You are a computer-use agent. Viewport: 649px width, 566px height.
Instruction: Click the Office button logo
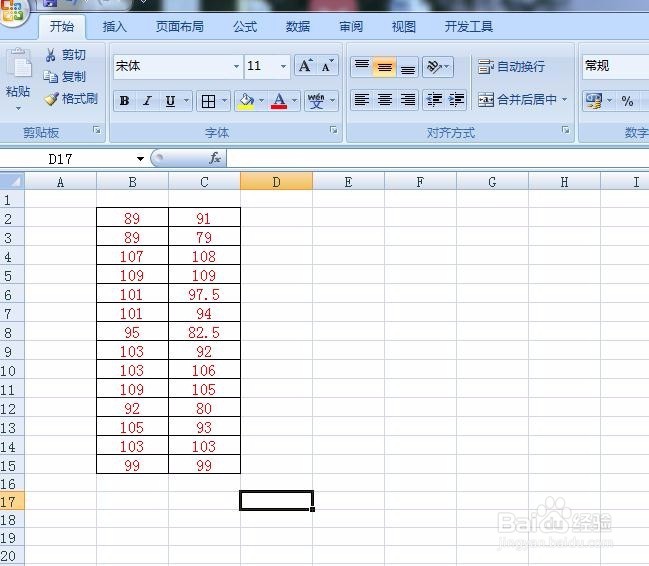[x=12, y=10]
